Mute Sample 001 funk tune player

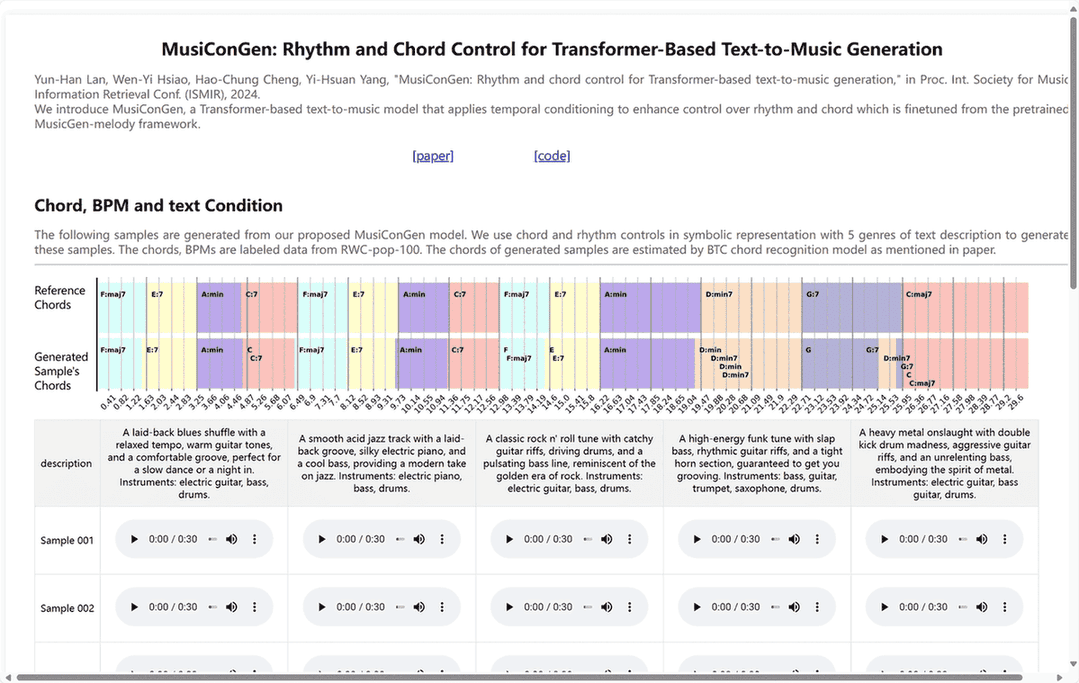[x=794, y=539]
